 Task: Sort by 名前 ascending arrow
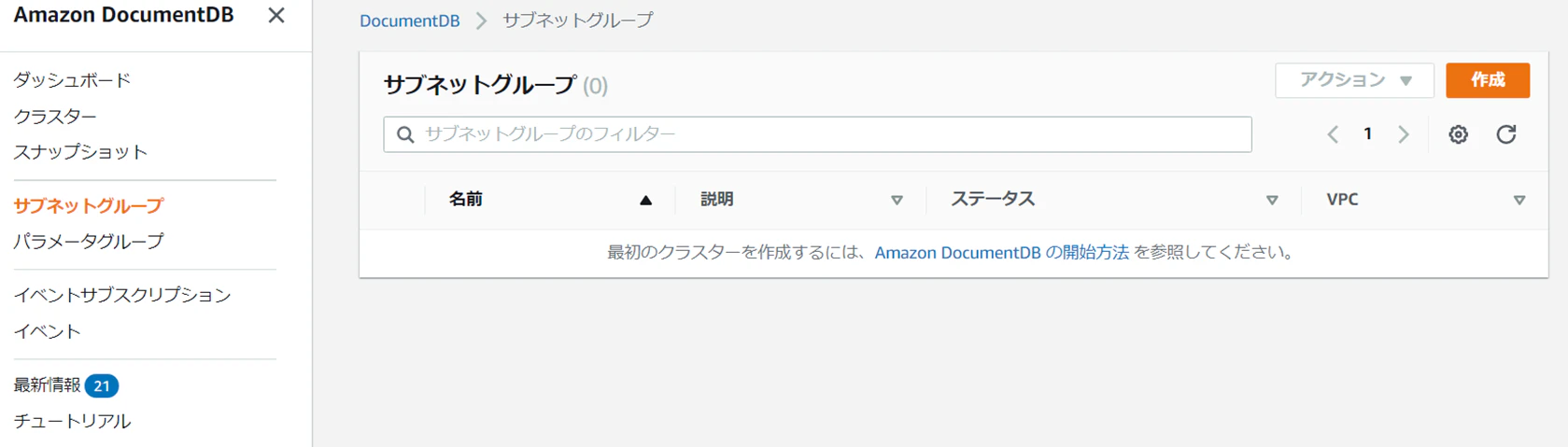pos(645,200)
